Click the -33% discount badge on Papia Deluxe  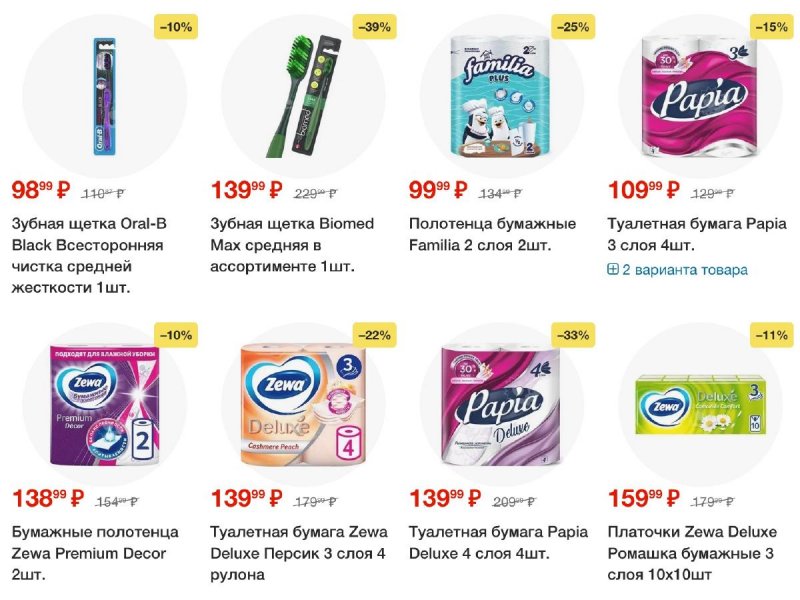(x=573, y=335)
